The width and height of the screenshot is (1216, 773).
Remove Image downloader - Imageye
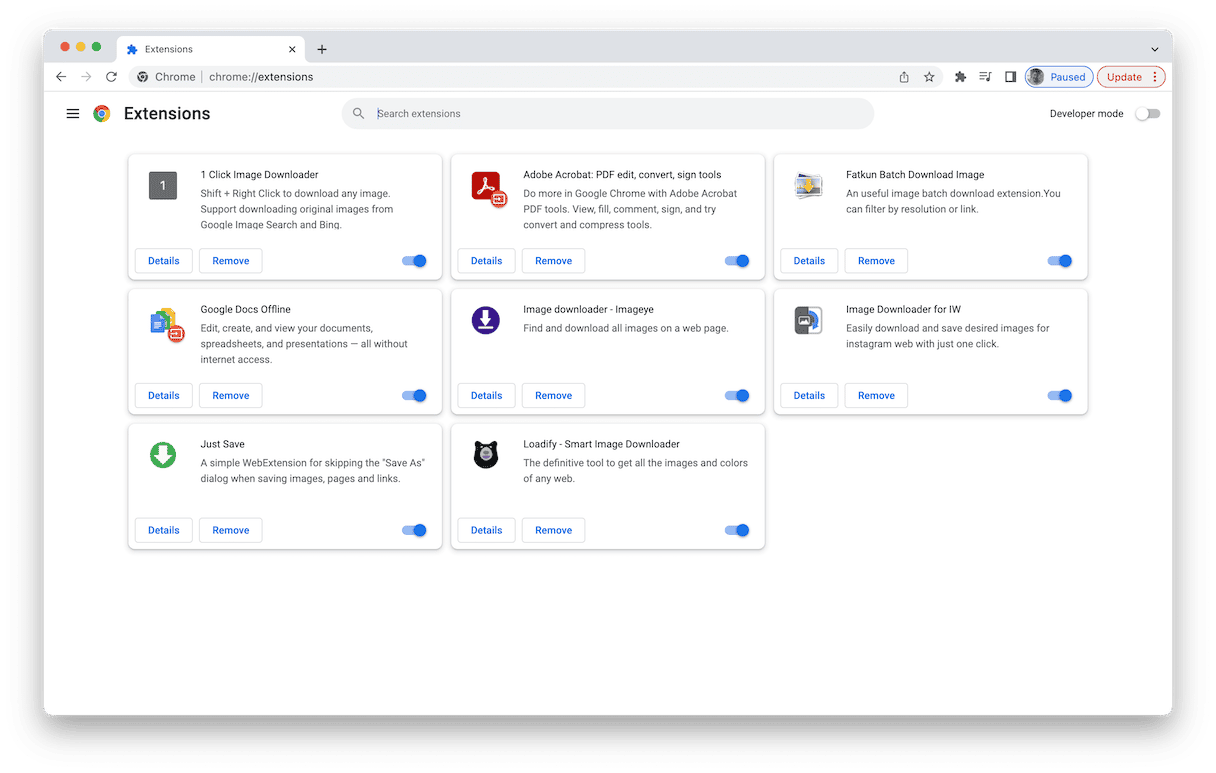(554, 396)
